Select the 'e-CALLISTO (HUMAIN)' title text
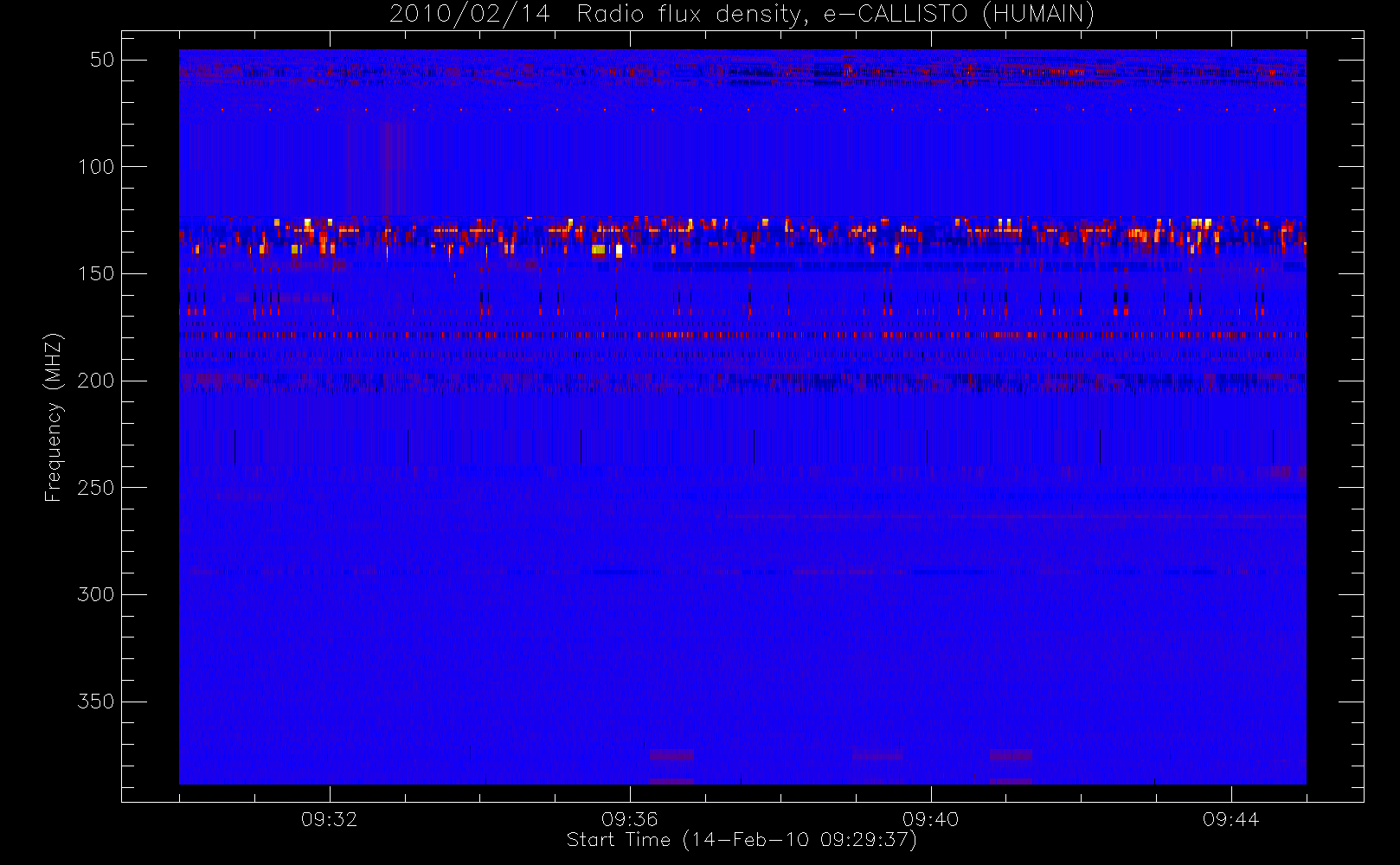Screen dimensions: 1400x865 [959, 15]
